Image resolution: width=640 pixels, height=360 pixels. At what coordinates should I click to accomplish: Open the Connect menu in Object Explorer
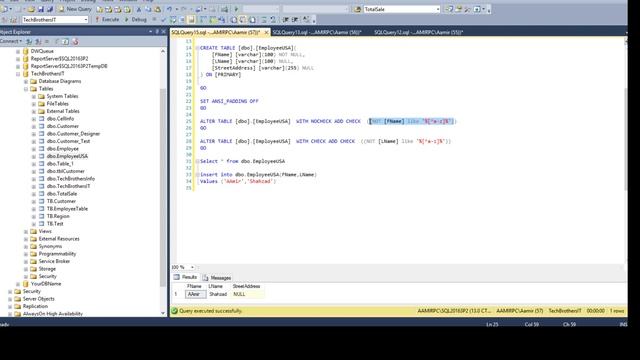(x=11, y=41)
